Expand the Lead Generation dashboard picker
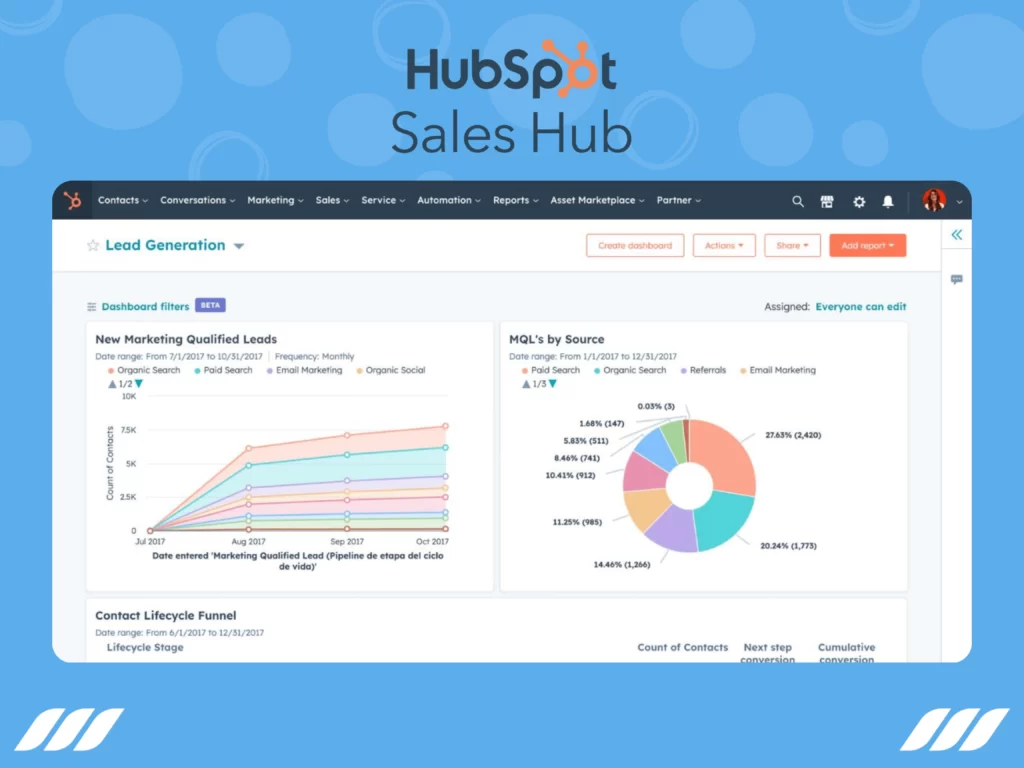 tap(238, 245)
